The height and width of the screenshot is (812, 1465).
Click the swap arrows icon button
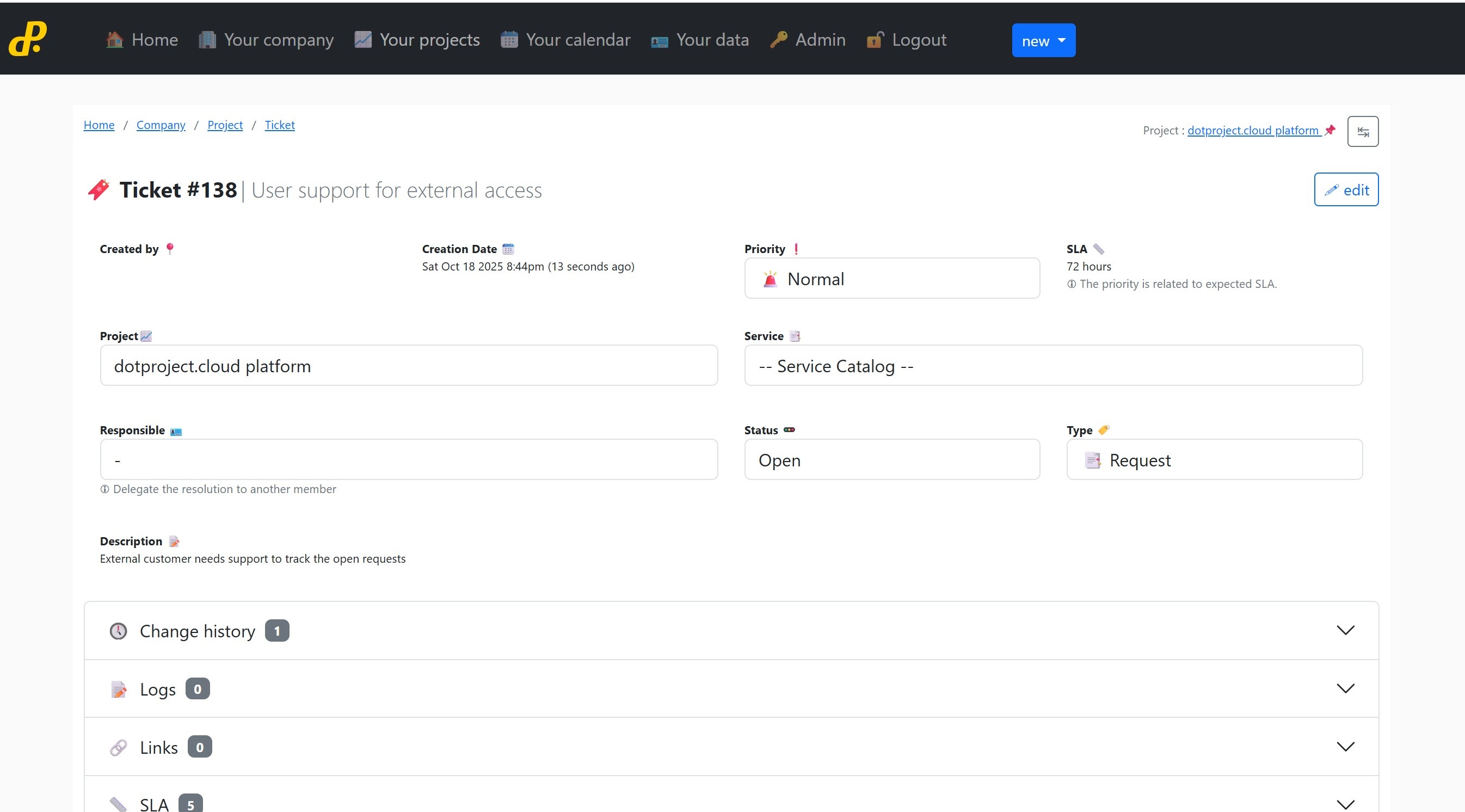[1363, 131]
